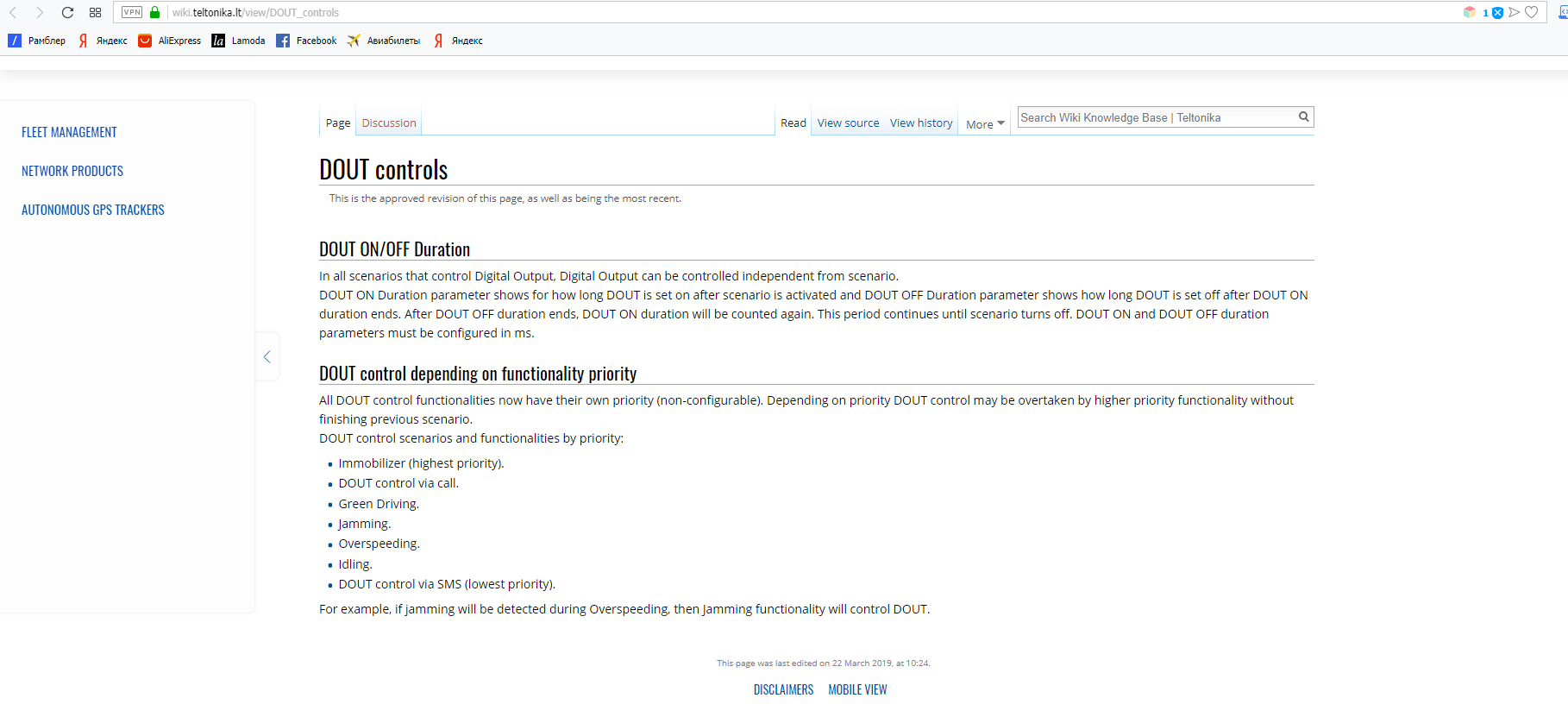Expand the Fleet Management sidebar section
The image size is (1568, 717).
point(69,132)
